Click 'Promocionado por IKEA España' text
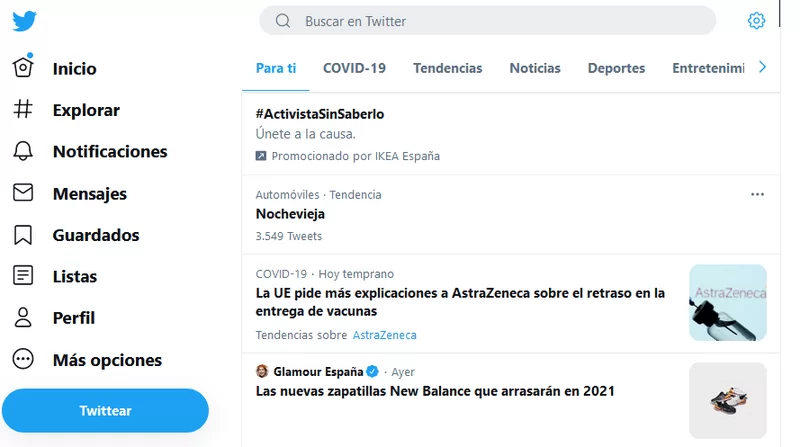The image size is (800, 447). 356,156
